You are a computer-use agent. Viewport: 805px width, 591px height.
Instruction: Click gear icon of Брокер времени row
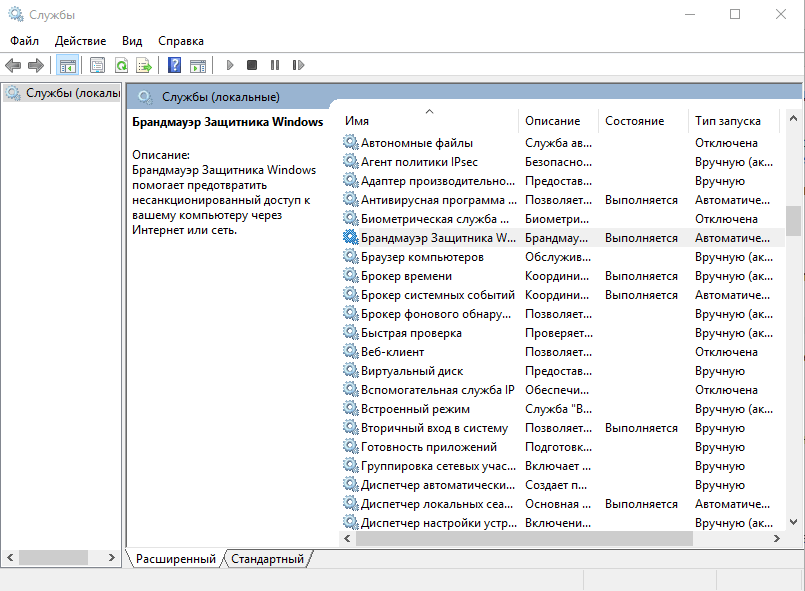[350, 276]
